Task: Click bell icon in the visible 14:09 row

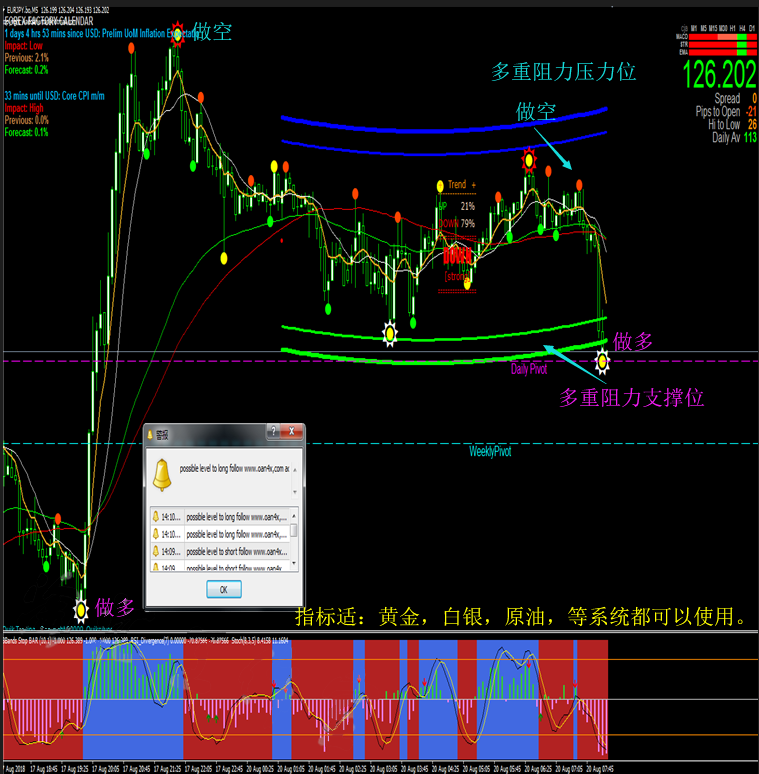Action: pyautogui.click(x=155, y=551)
